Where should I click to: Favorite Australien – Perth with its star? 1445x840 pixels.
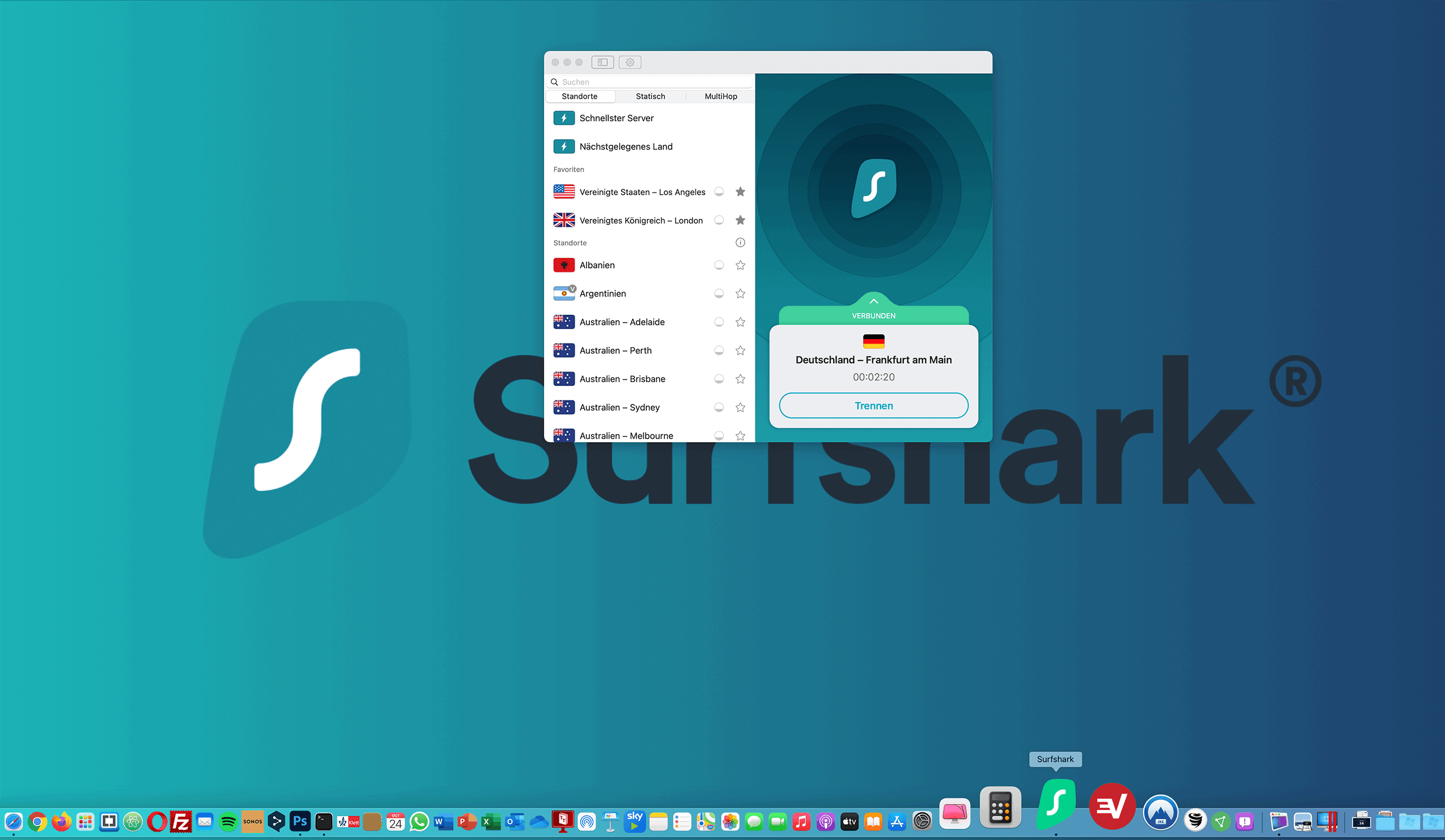[x=740, y=350]
